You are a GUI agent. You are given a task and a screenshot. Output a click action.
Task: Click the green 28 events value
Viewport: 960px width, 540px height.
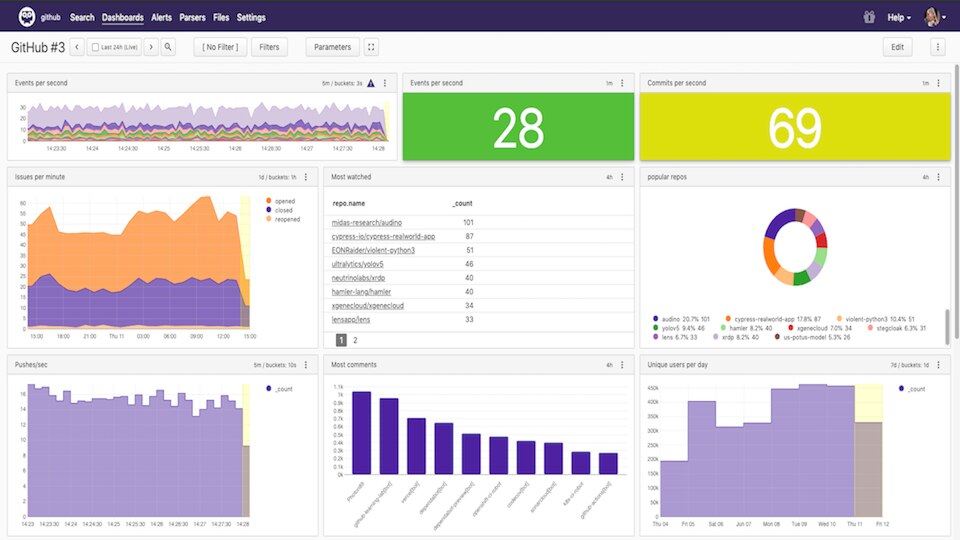518,128
